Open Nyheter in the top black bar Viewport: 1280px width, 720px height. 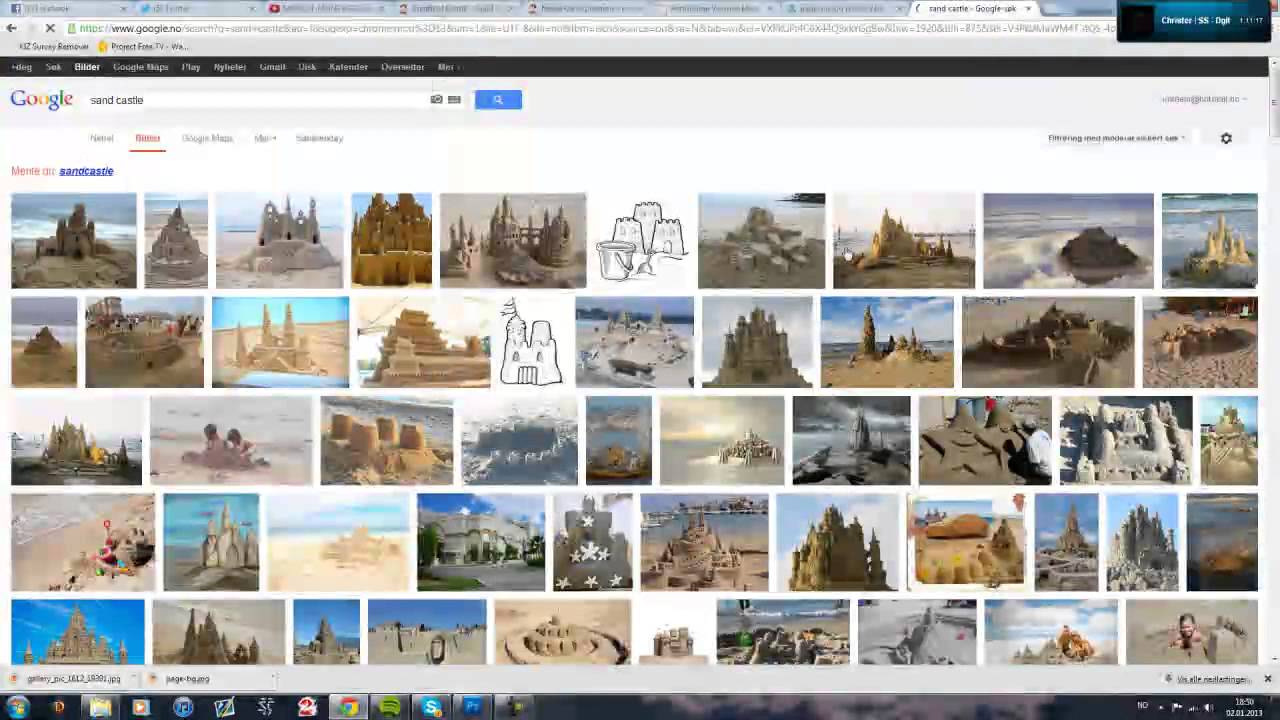229,67
